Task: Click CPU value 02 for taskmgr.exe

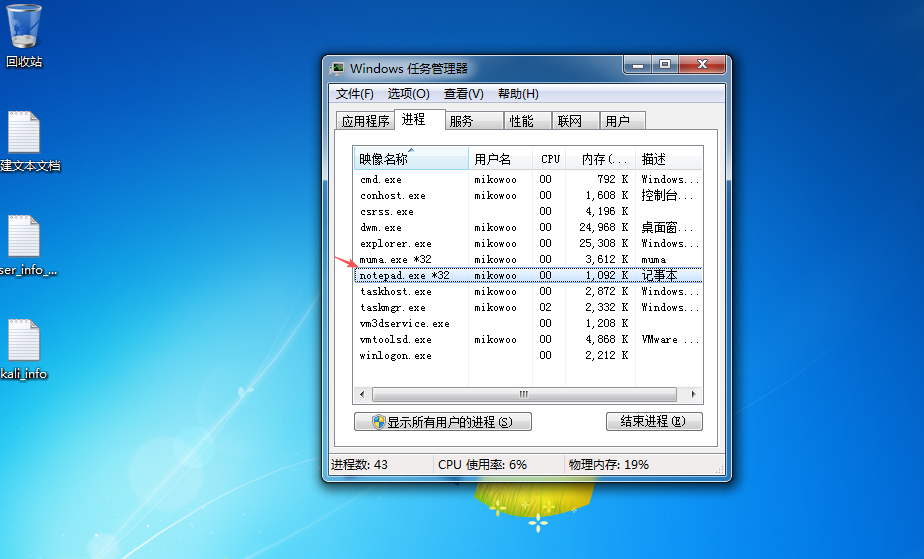Action: point(545,307)
